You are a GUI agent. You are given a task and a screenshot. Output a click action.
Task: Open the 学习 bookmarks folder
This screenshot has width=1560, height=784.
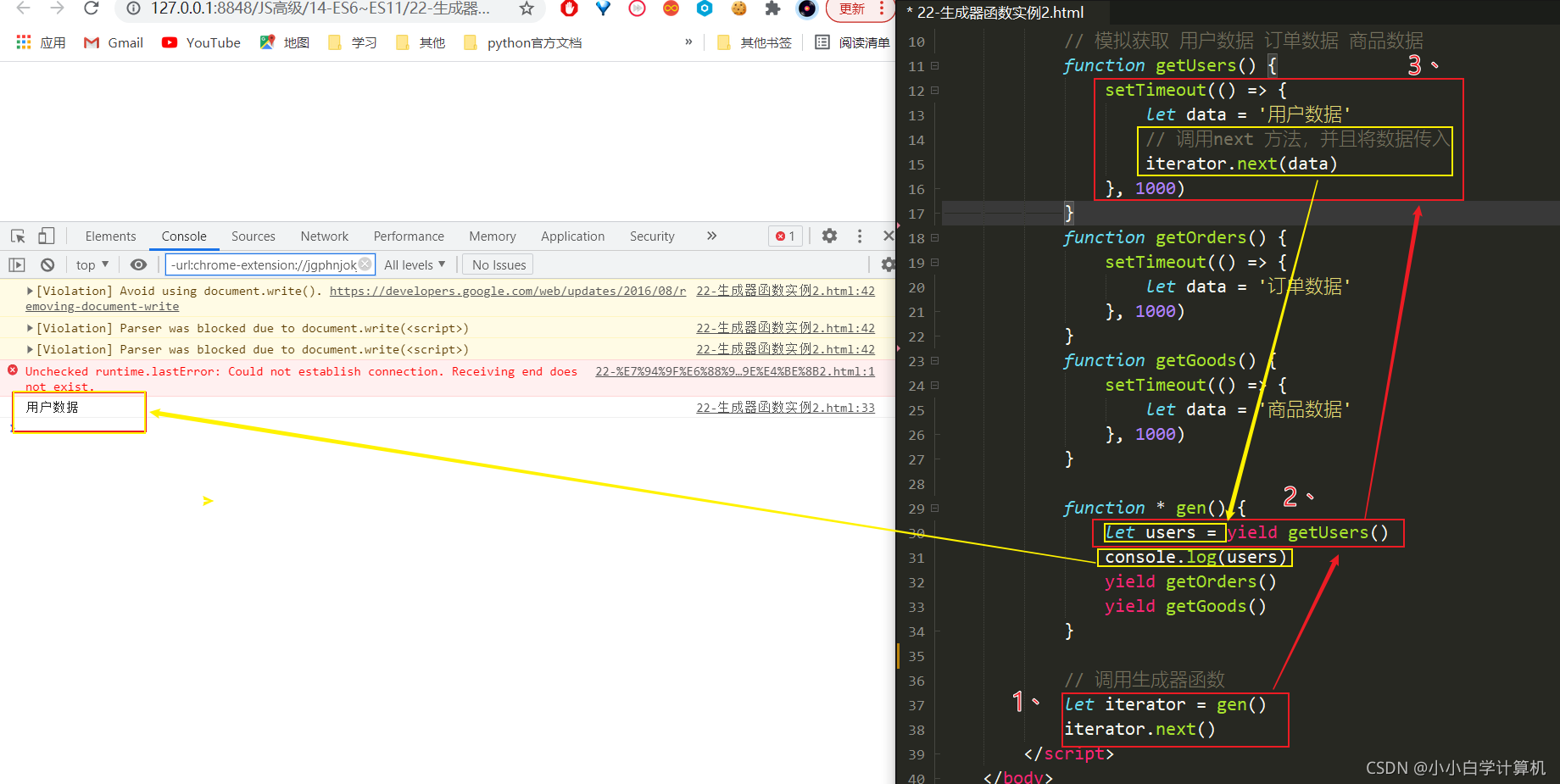(353, 42)
